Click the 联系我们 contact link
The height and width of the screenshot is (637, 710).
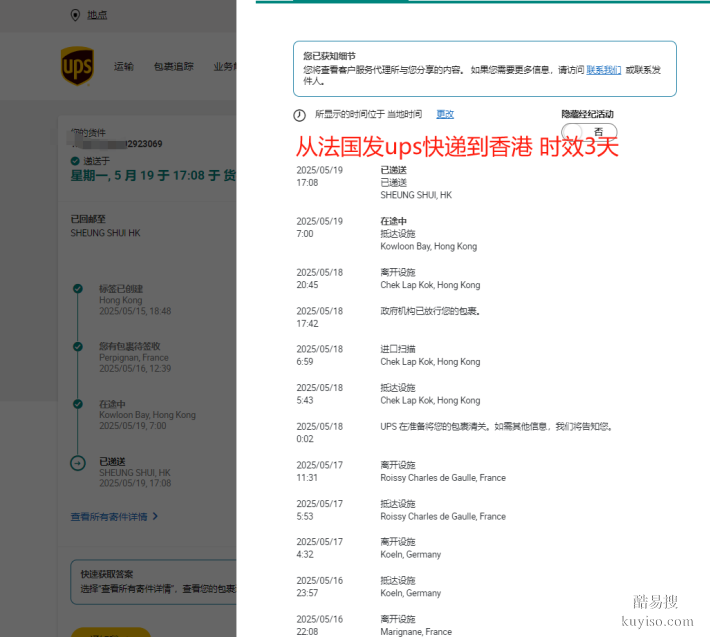(603, 70)
